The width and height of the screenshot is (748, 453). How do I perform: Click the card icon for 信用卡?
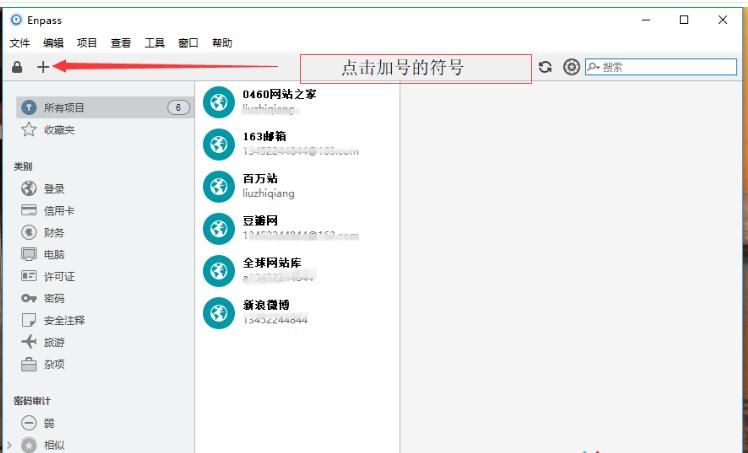(29, 210)
